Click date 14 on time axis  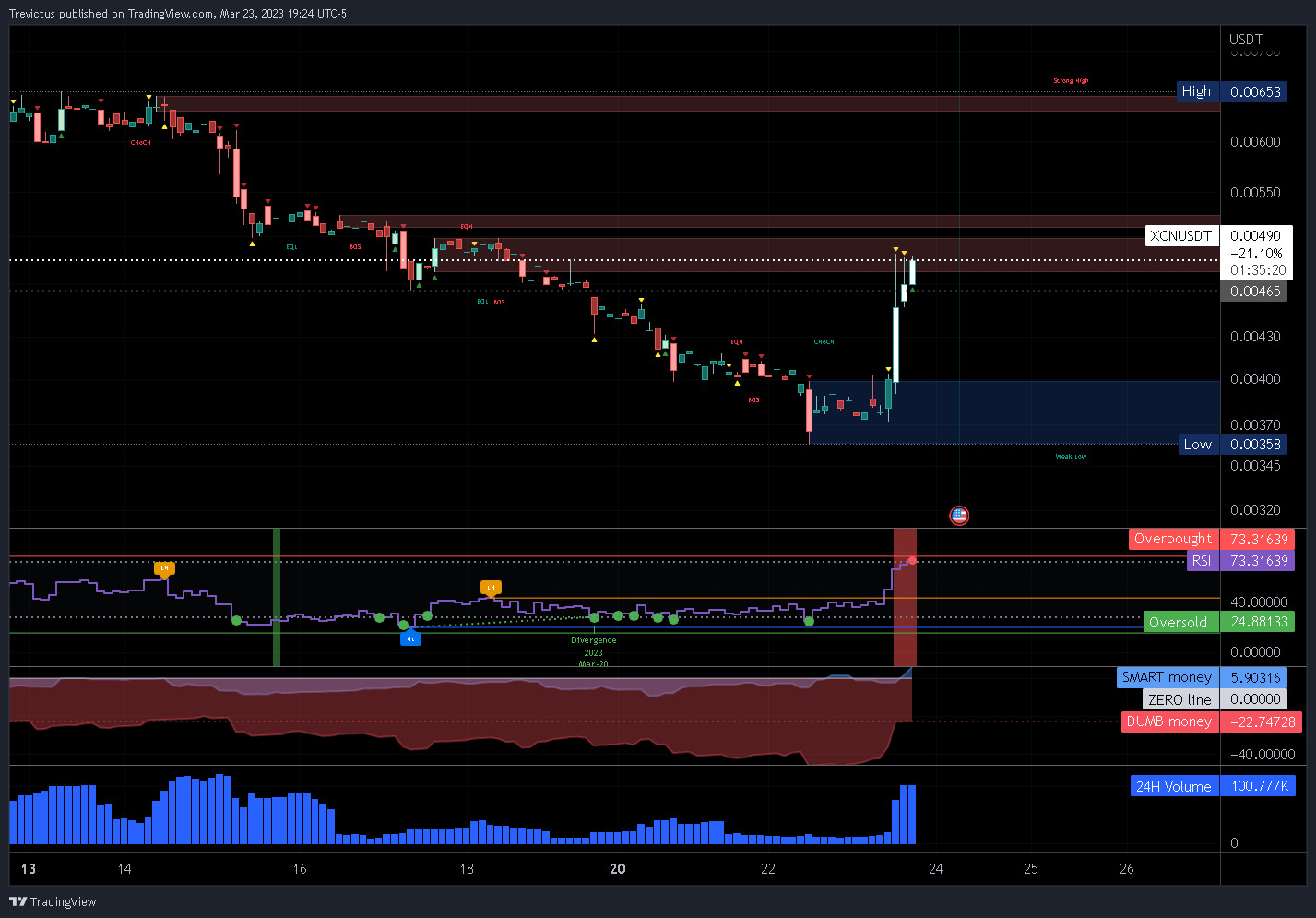(124, 868)
